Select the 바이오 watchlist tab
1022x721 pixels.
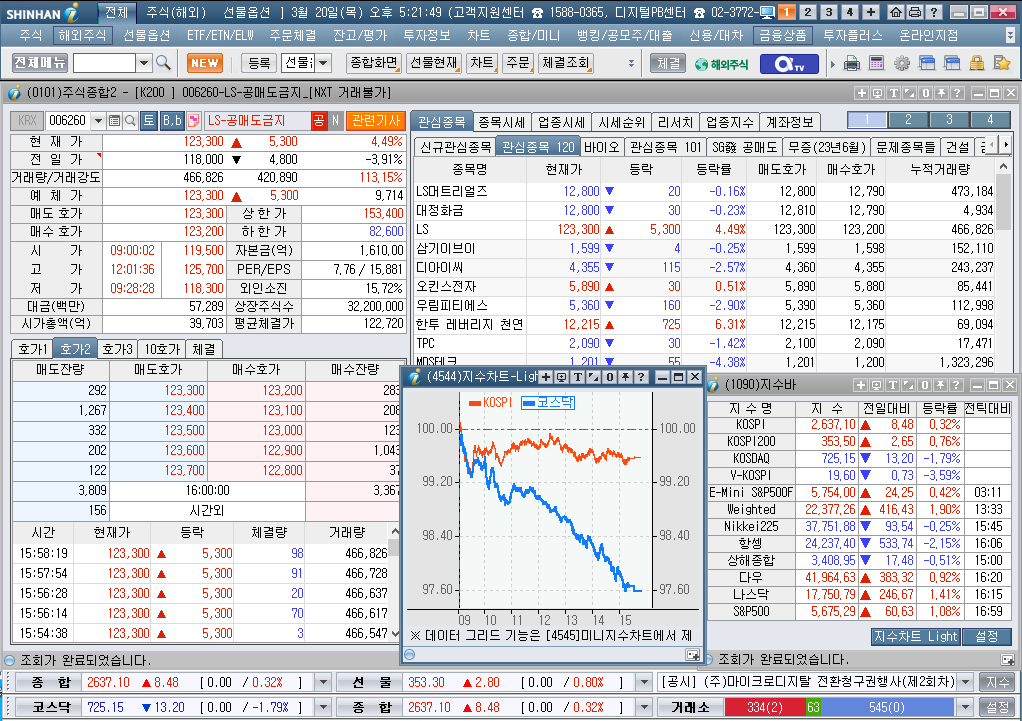(x=601, y=147)
